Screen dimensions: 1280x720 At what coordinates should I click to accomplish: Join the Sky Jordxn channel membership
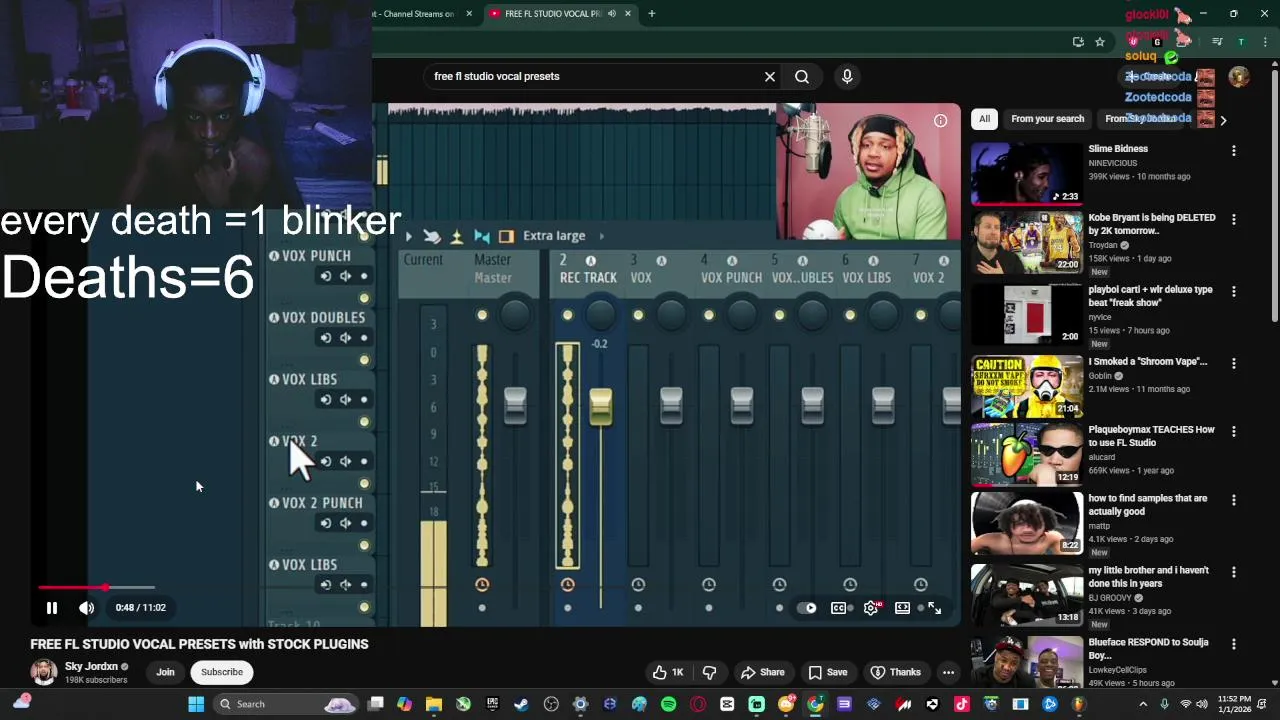165,672
